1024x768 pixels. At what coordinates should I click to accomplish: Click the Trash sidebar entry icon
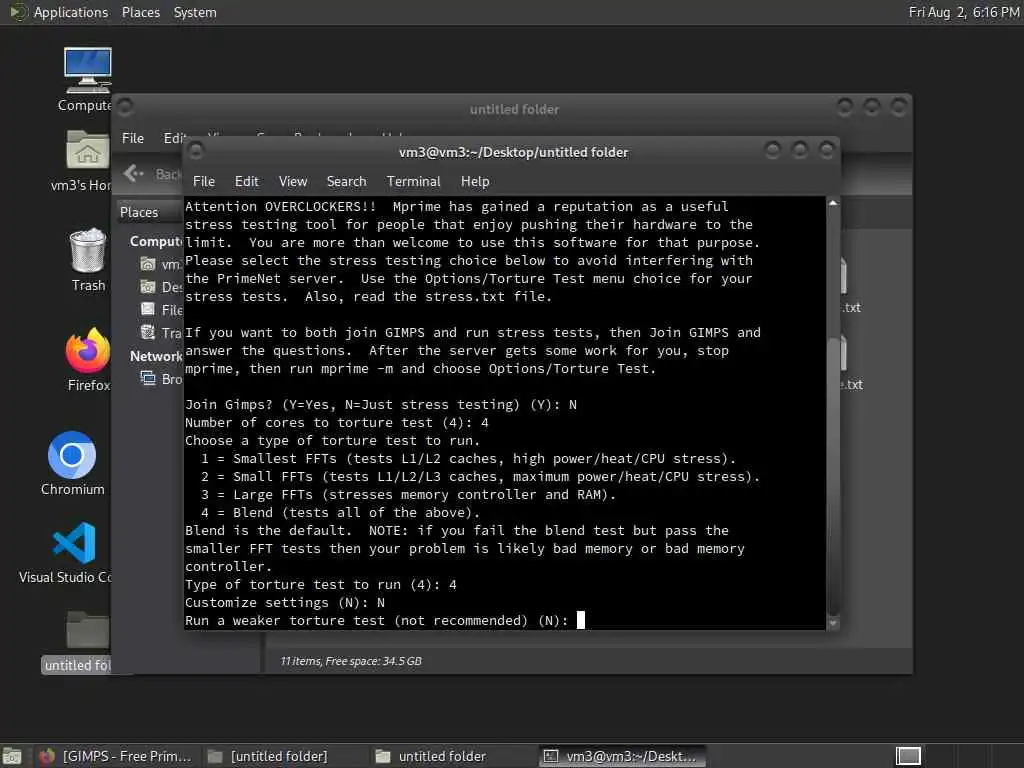[148, 332]
